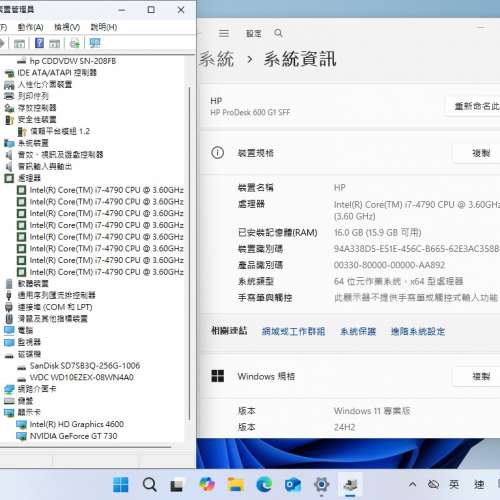Image resolution: width=500 pixels, height=500 pixels.
Task: Click the Settings search magnifier icon
Action: pos(278,33)
